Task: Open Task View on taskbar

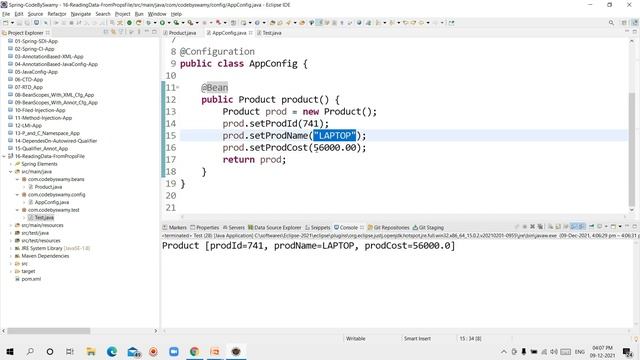Action: (x=70, y=351)
